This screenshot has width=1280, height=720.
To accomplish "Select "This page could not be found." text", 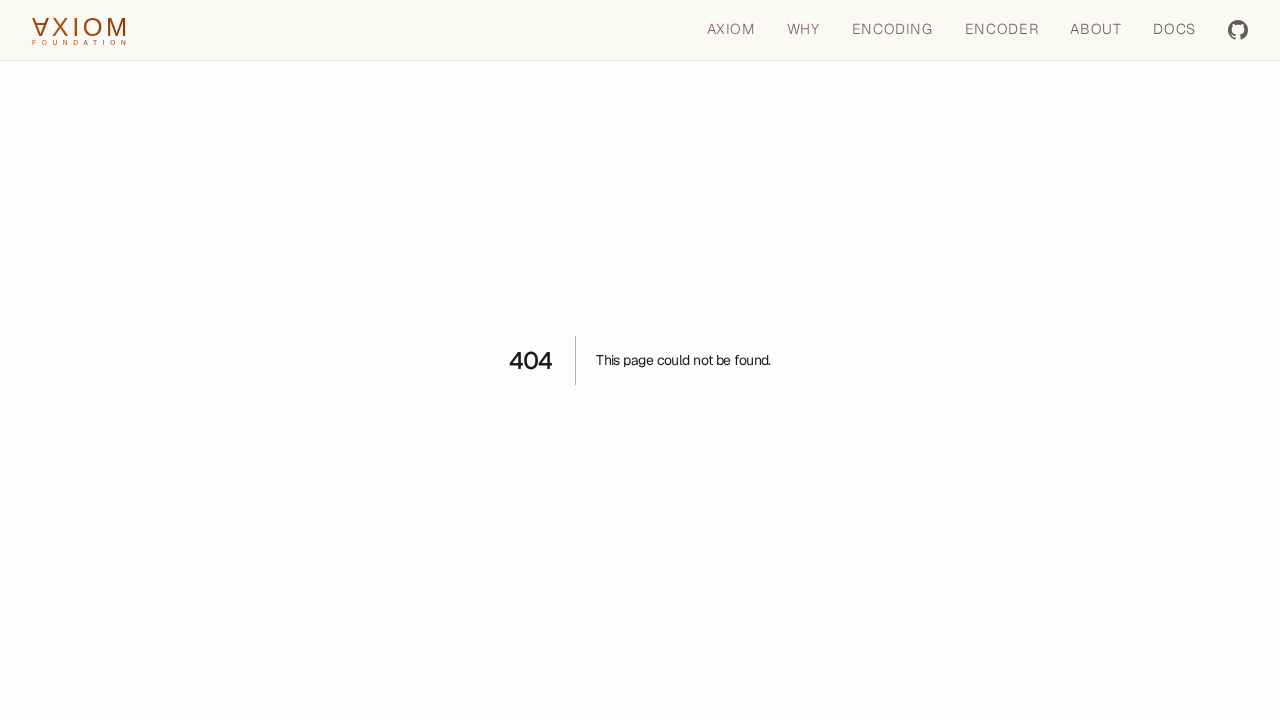I will pyautogui.click(x=683, y=360).
